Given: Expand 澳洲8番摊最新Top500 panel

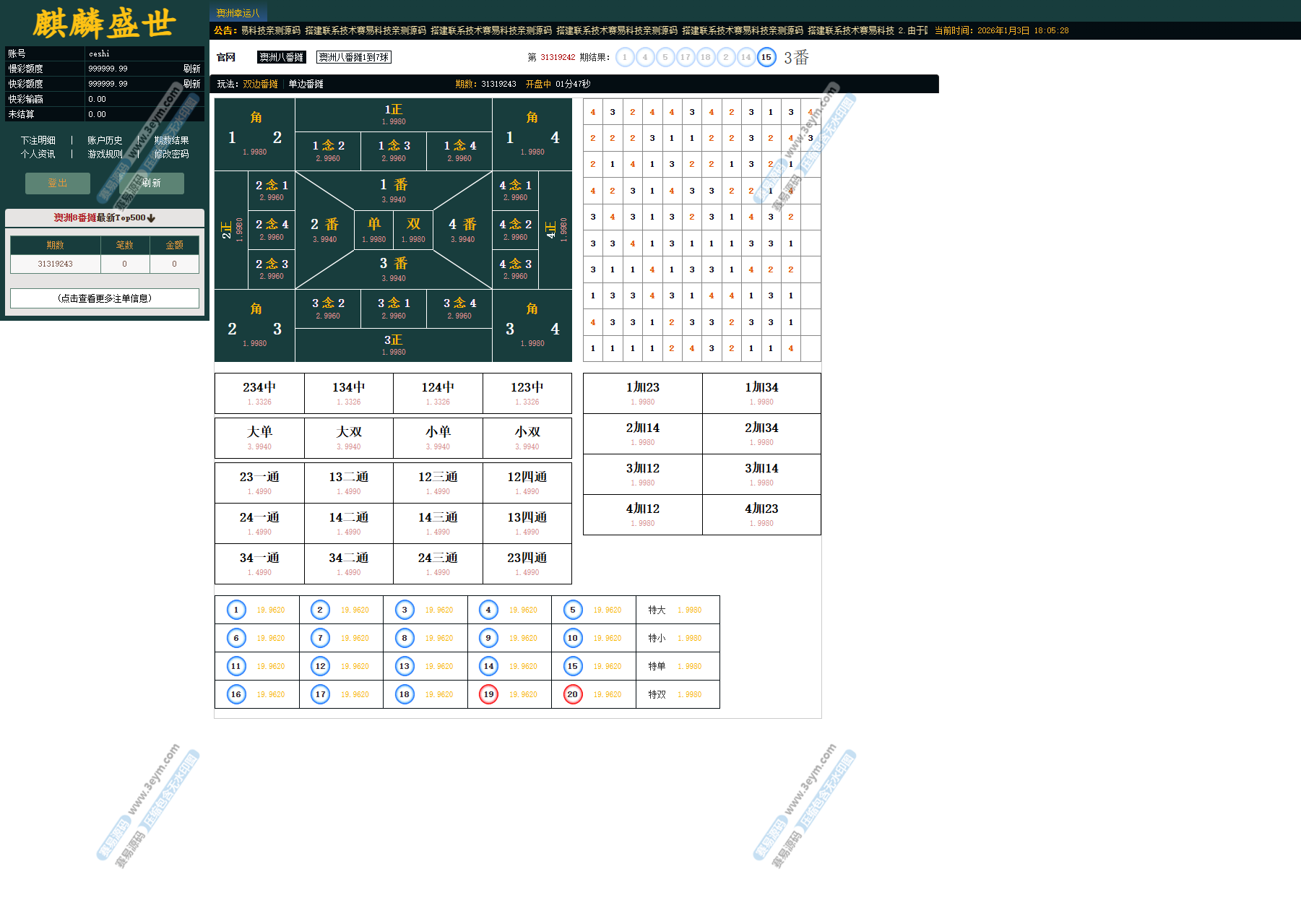Looking at the screenshot, I should (x=105, y=217).
